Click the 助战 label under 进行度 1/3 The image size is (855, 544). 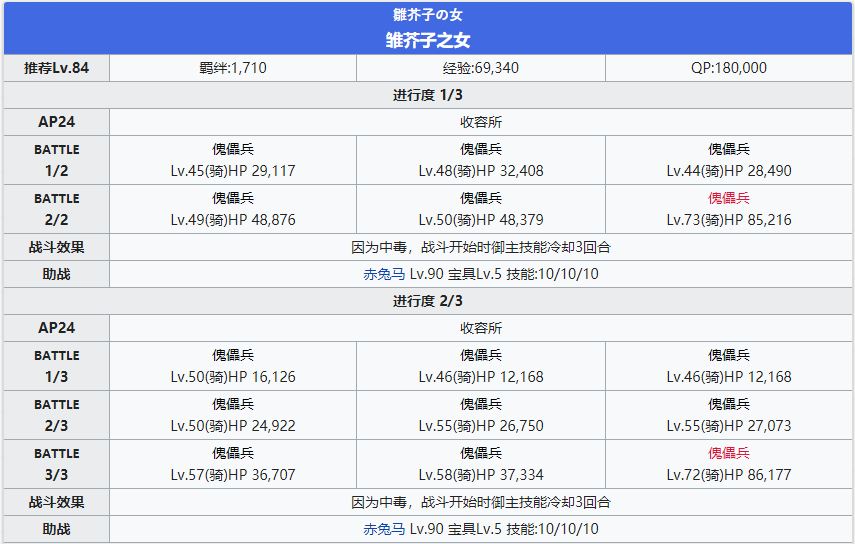tap(56, 274)
